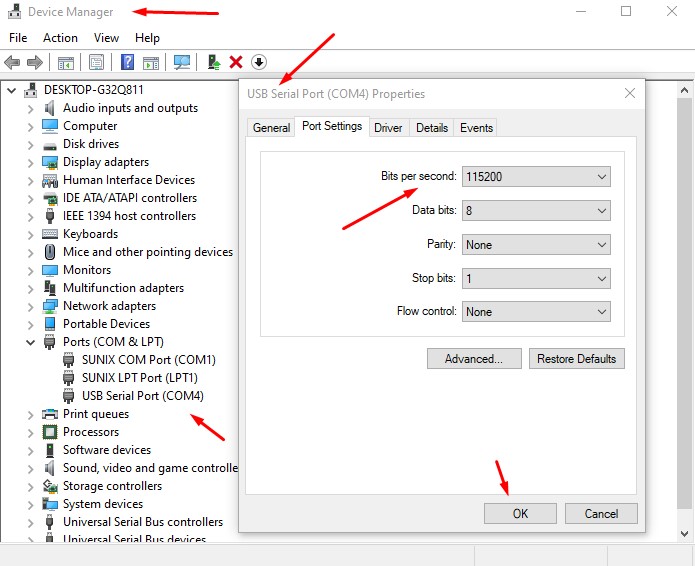Click the Storage controllers icon
This screenshot has width=695, height=566.
(50, 486)
